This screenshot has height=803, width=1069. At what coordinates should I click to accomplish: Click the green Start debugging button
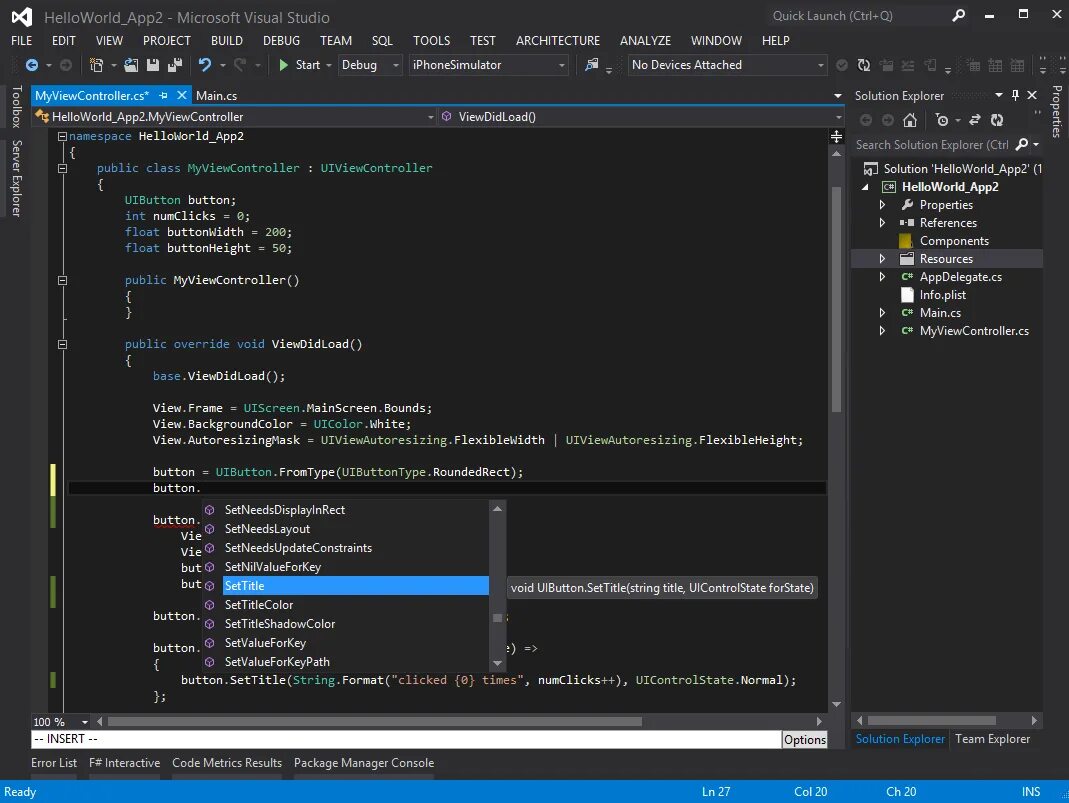299,65
